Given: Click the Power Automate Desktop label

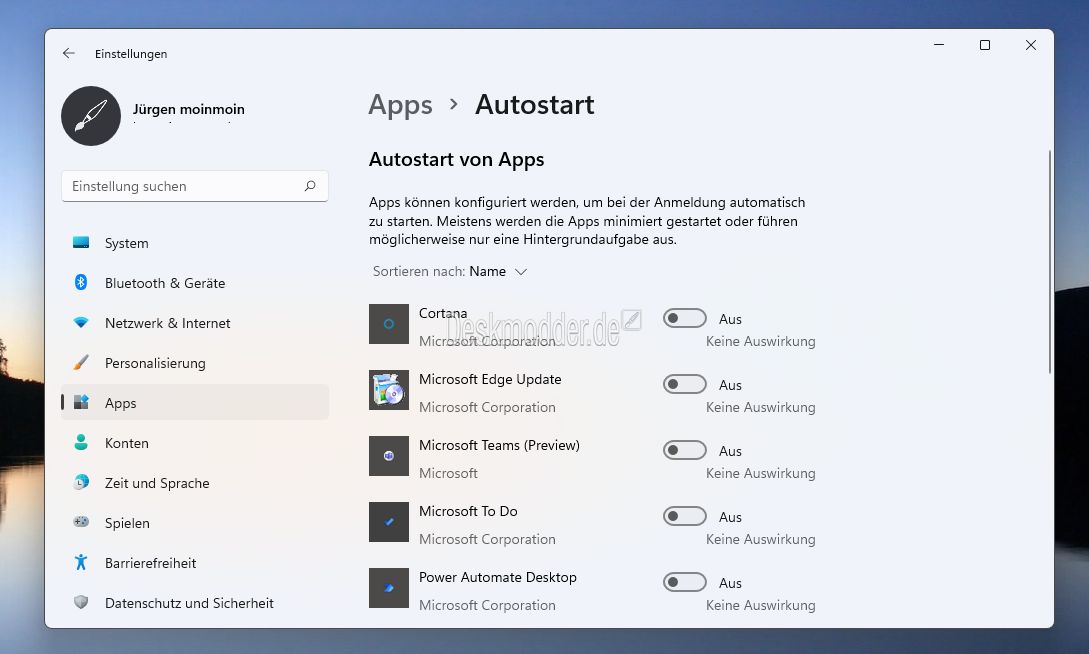Looking at the screenshot, I should [x=497, y=577].
